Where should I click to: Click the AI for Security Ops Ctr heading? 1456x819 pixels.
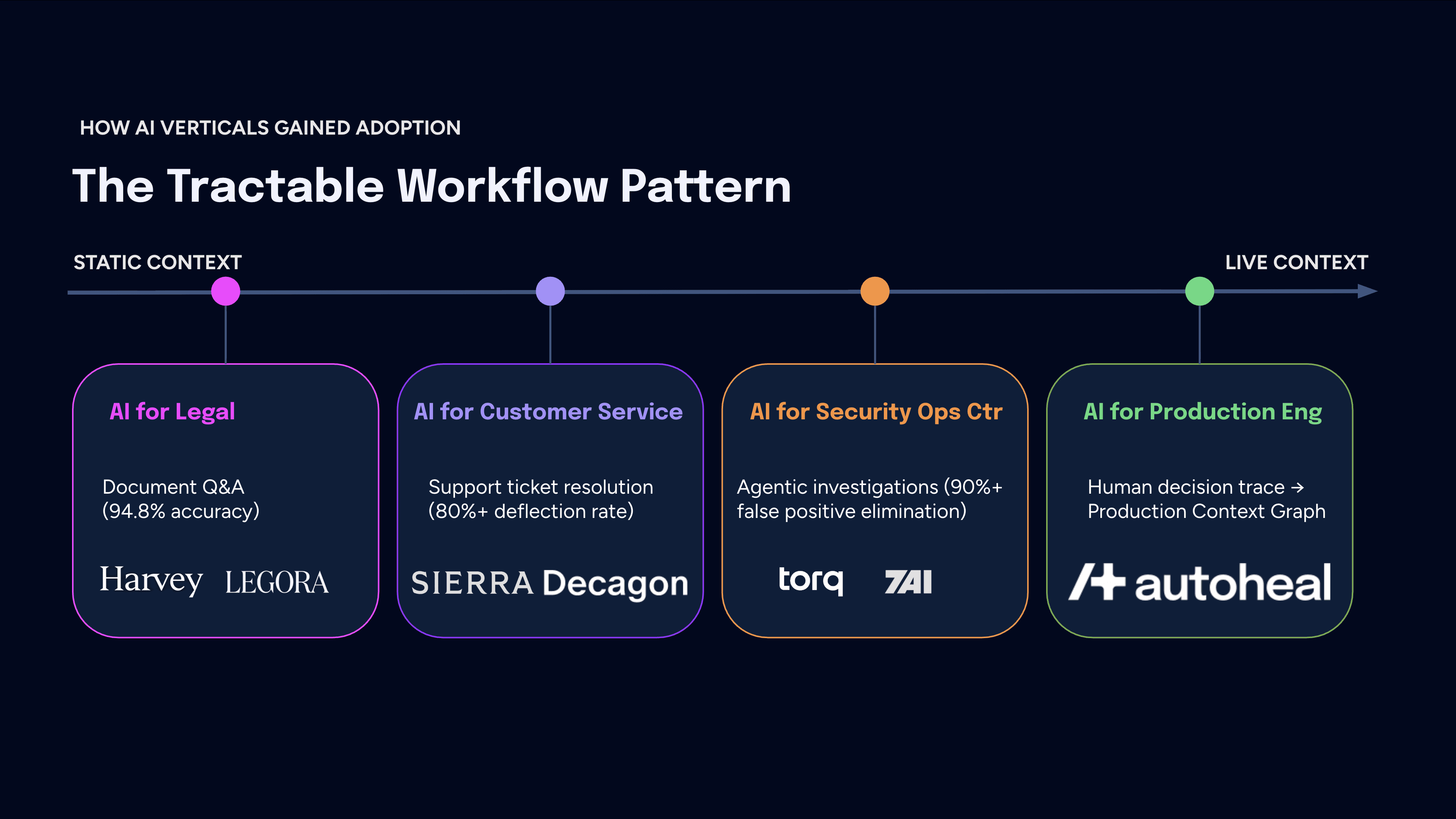[875, 411]
